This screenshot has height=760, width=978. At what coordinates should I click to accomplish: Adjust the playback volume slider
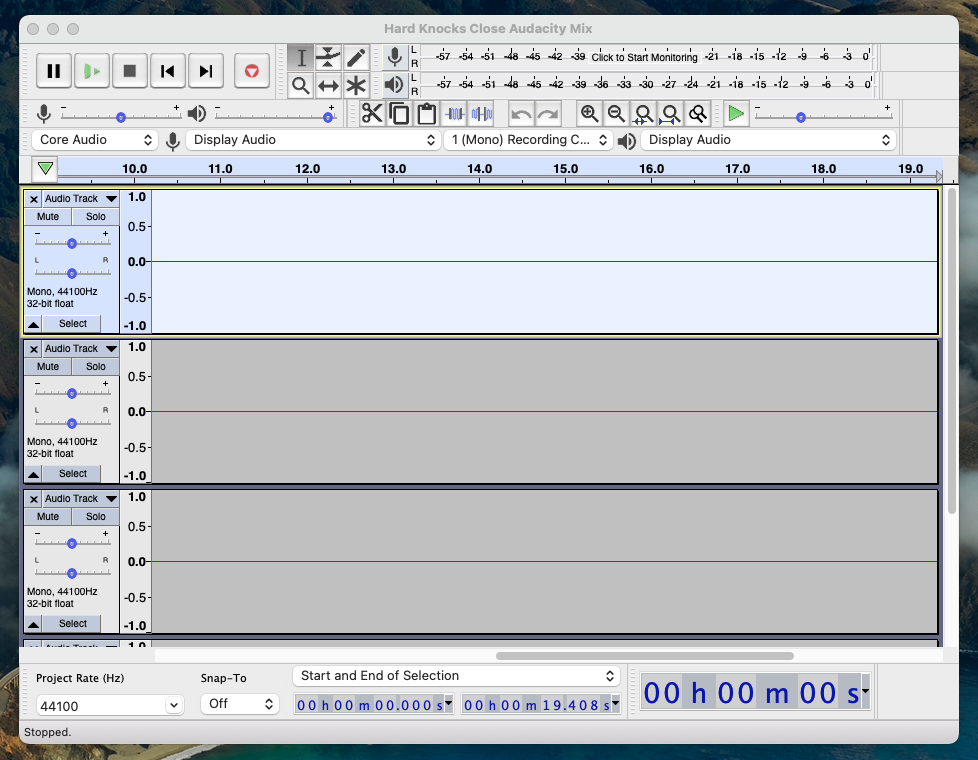point(328,117)
